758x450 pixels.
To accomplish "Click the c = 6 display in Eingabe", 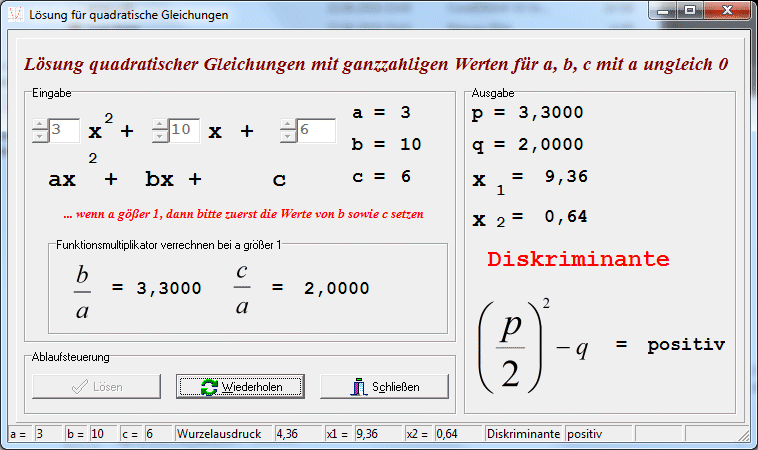I will [381, 176].
